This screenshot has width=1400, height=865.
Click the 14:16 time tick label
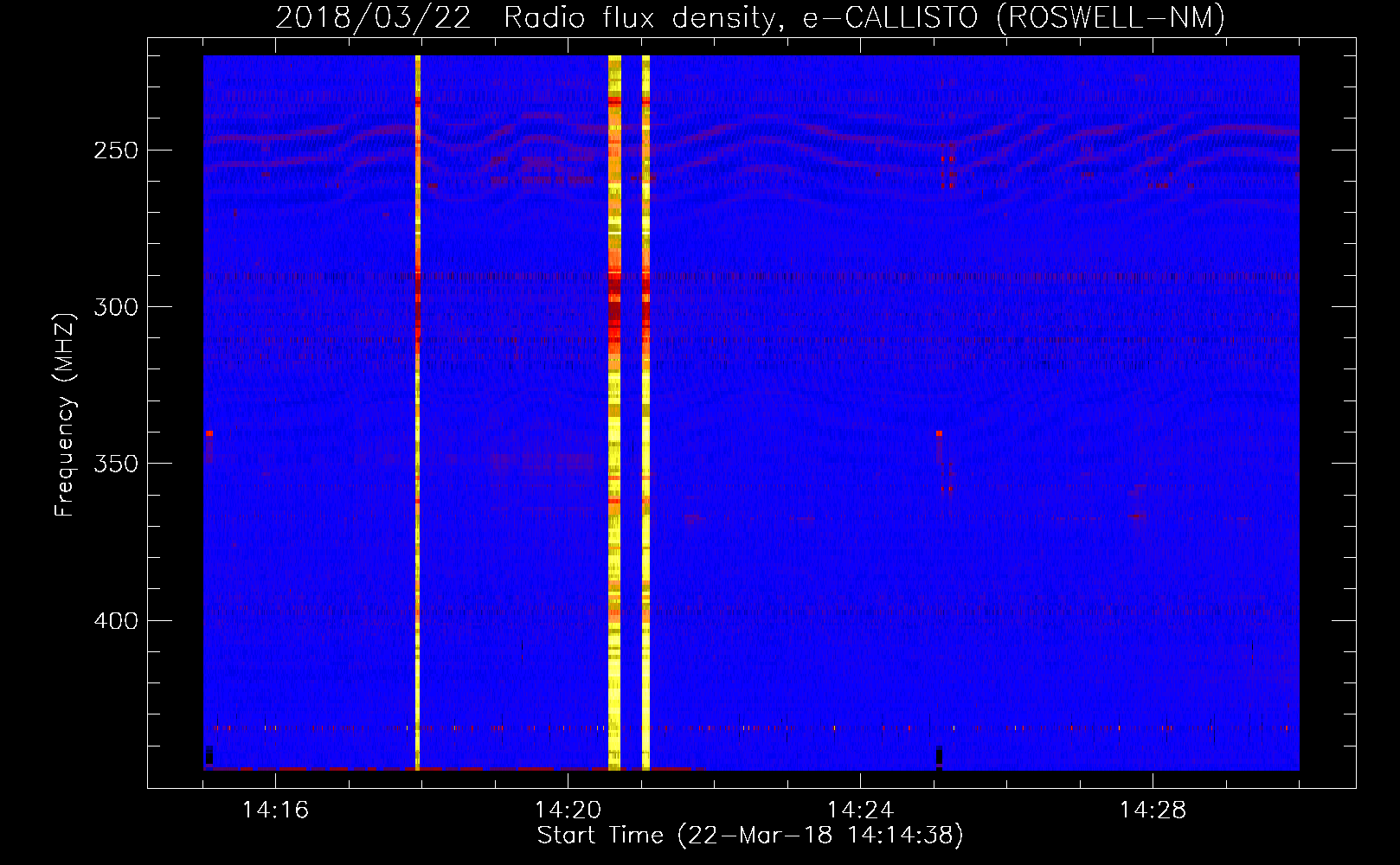pos(275,810)
